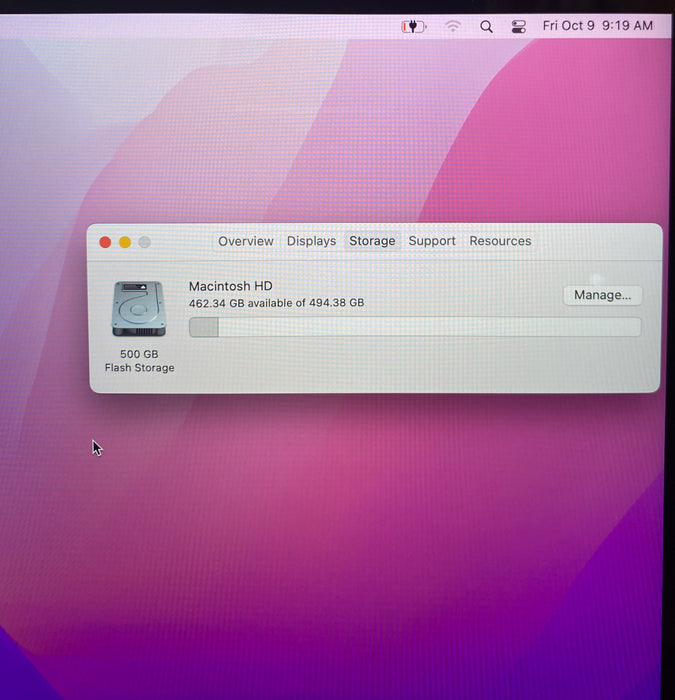Click the Manage... button

click(x=602, y=295)
